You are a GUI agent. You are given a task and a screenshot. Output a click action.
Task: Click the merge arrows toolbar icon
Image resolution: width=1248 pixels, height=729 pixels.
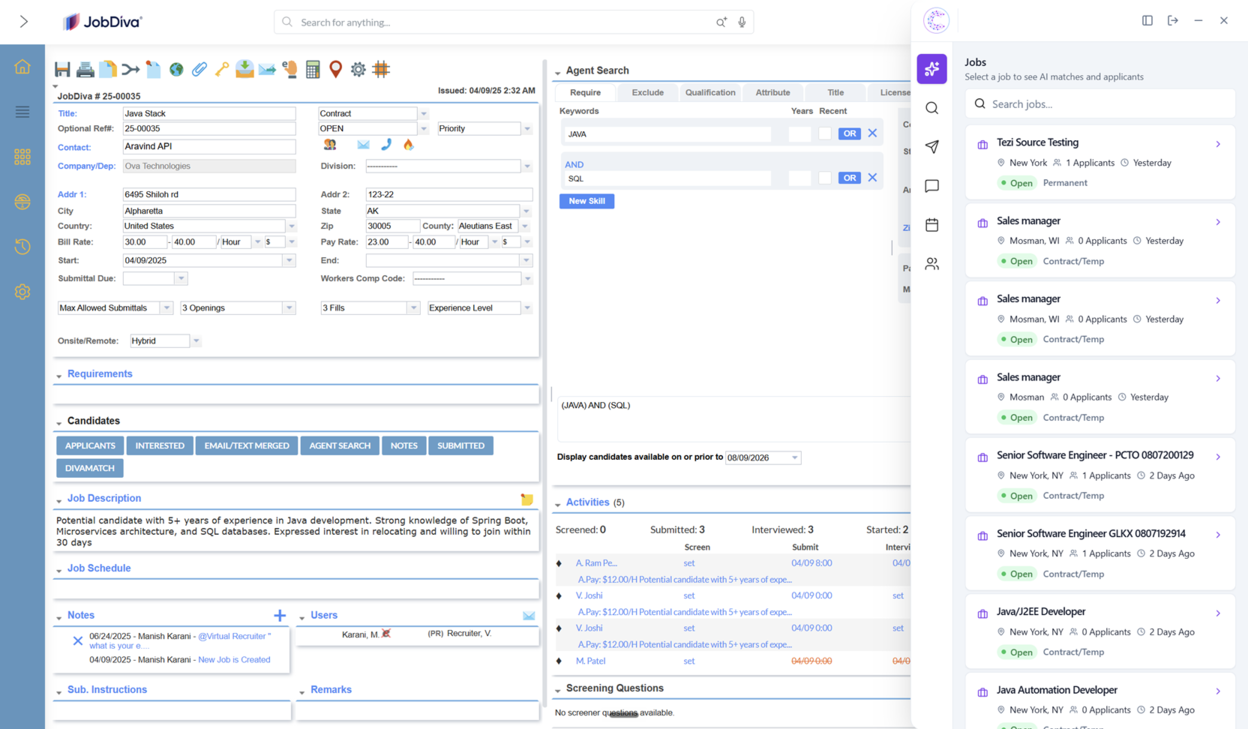click(131, 69)
